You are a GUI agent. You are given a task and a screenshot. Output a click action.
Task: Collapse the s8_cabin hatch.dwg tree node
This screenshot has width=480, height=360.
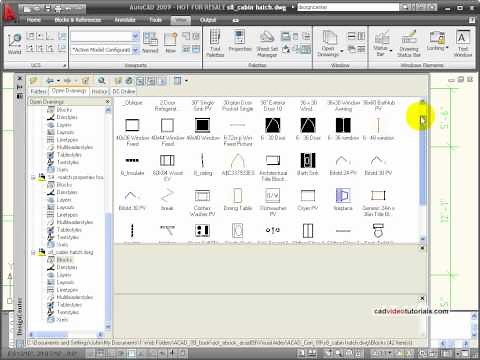click(33, 252)
